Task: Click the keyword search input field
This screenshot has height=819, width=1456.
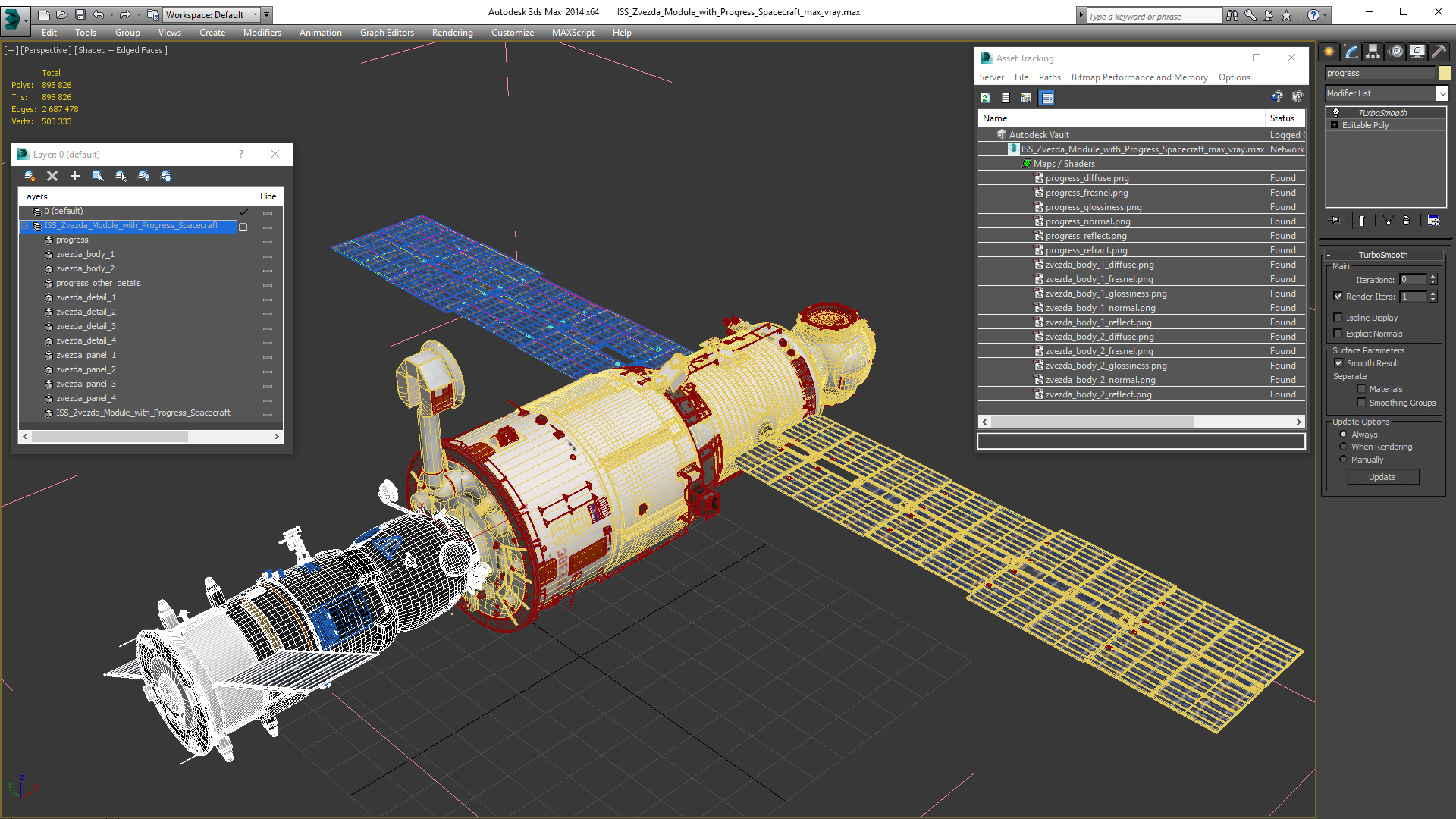Action: point(1153,16)
